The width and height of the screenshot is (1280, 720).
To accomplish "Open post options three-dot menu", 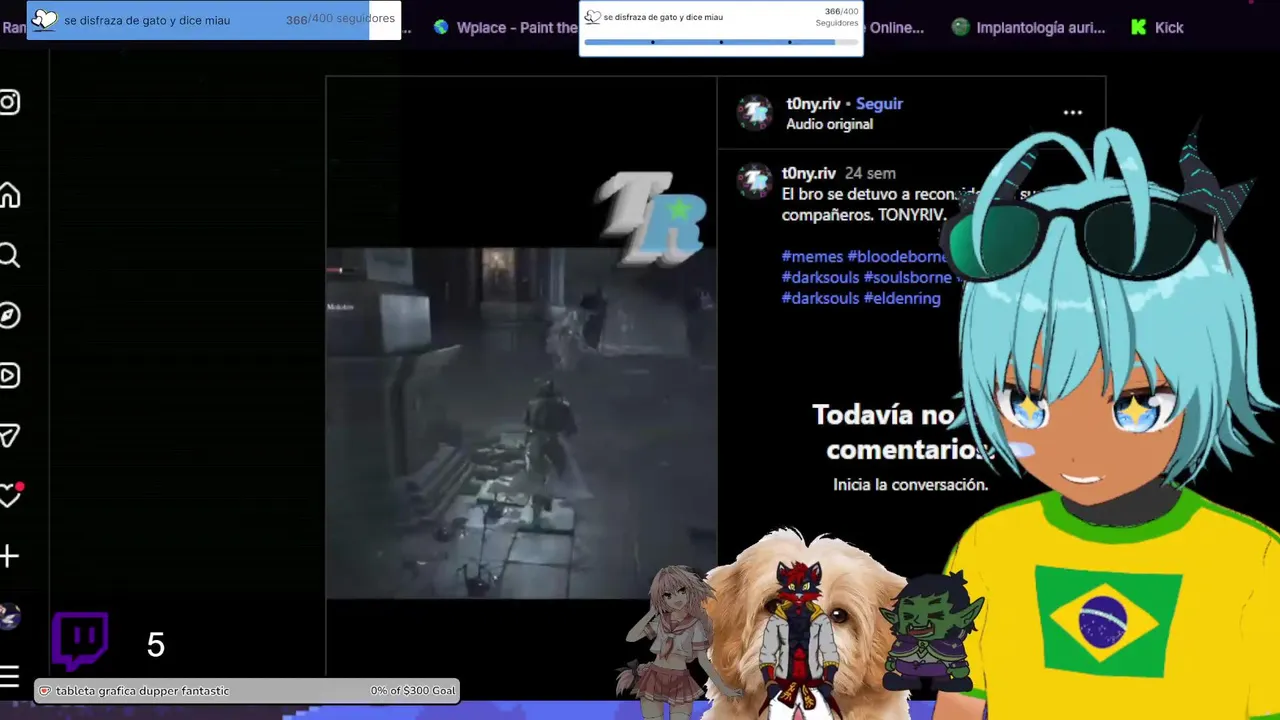I will (x=1073, y=113).
